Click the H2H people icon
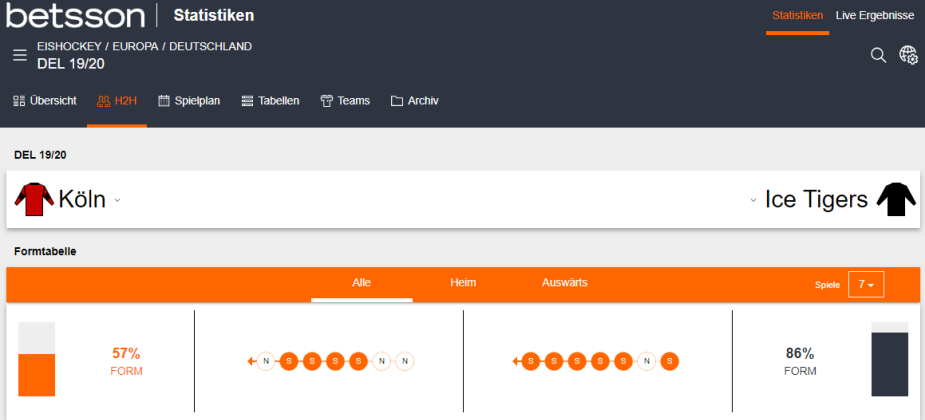The image size is (925, 420). (x=103, y=101)
